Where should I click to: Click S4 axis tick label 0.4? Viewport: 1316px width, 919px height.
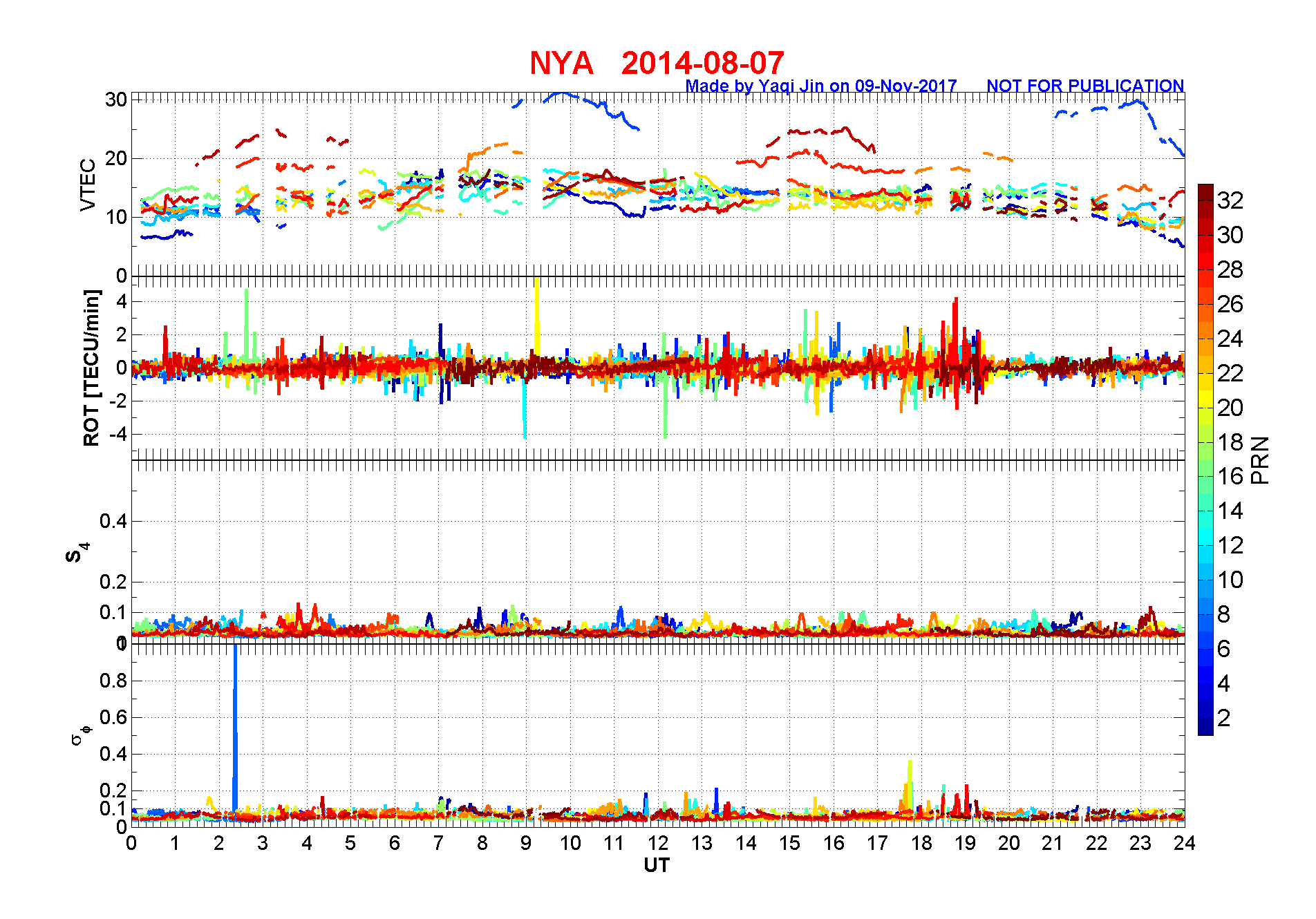[x=113, y=521]
